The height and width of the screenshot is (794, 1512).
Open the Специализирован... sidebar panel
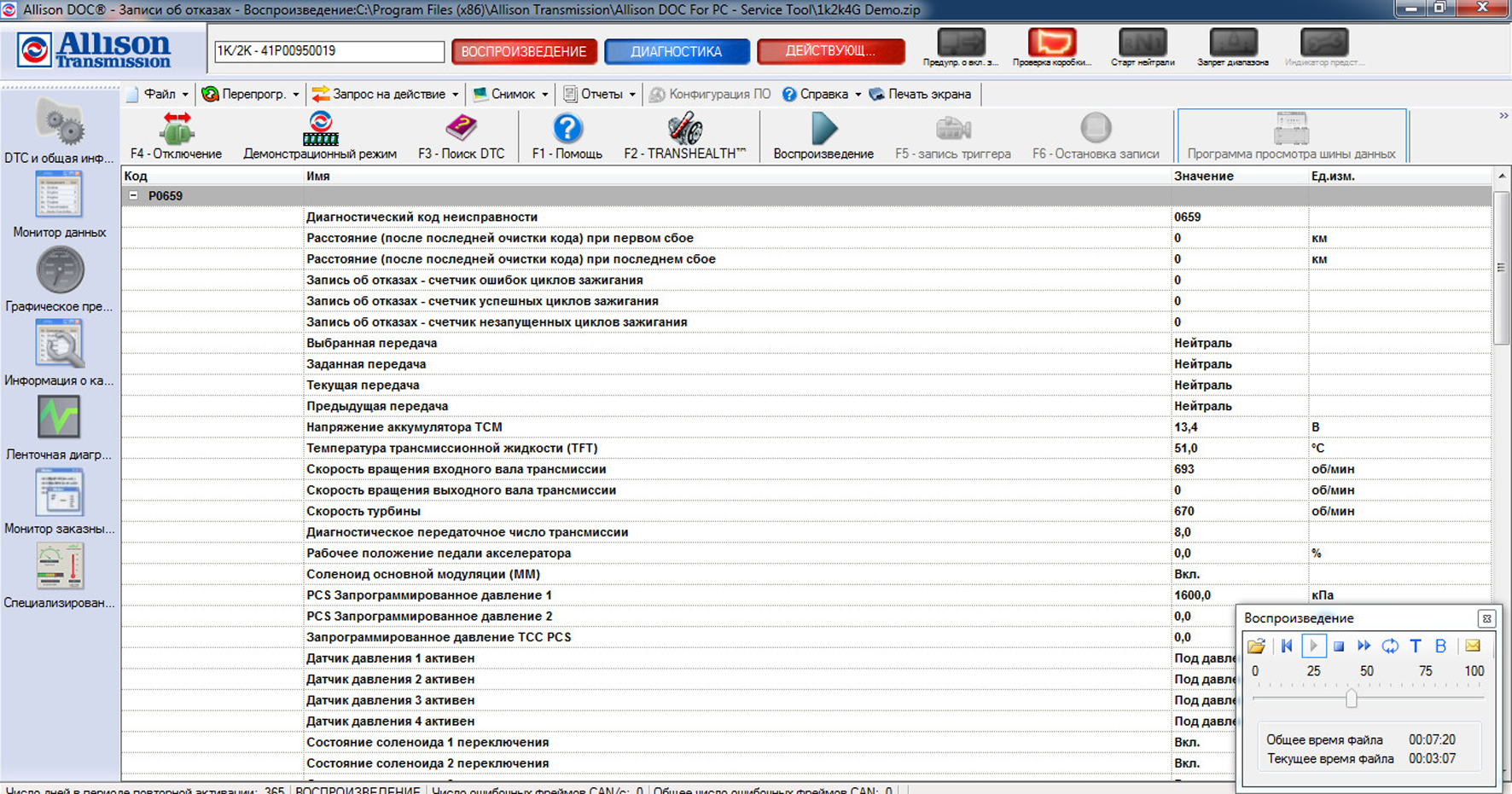[x=59, y=566]
